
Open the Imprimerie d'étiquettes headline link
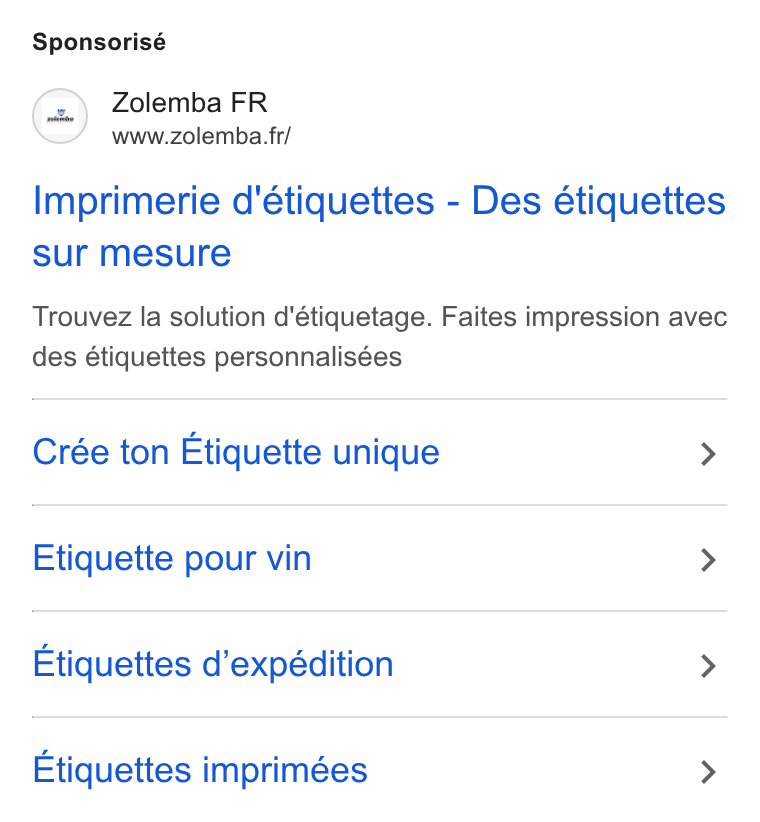tap(379, 226)
